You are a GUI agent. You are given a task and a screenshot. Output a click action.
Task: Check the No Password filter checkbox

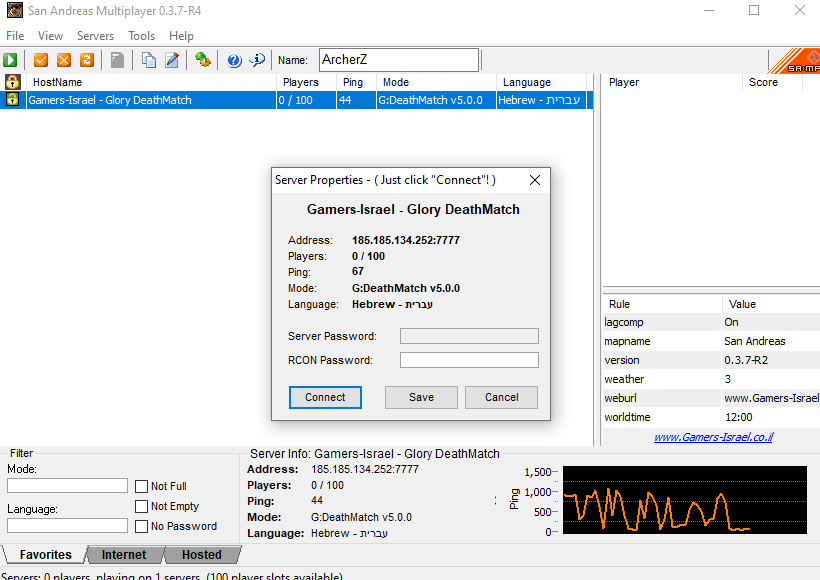pos(141,526)
